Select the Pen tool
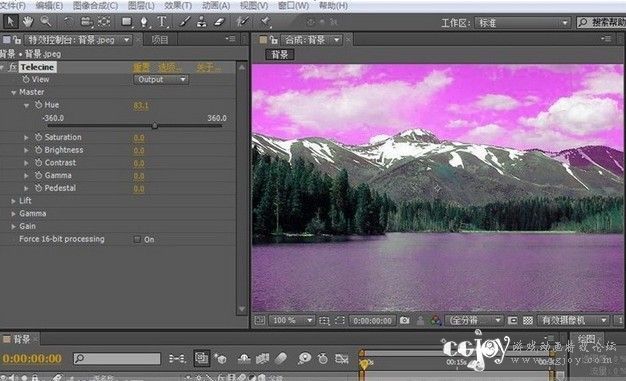The width and height of the screenshot is (626, 381). pos(144,22)
